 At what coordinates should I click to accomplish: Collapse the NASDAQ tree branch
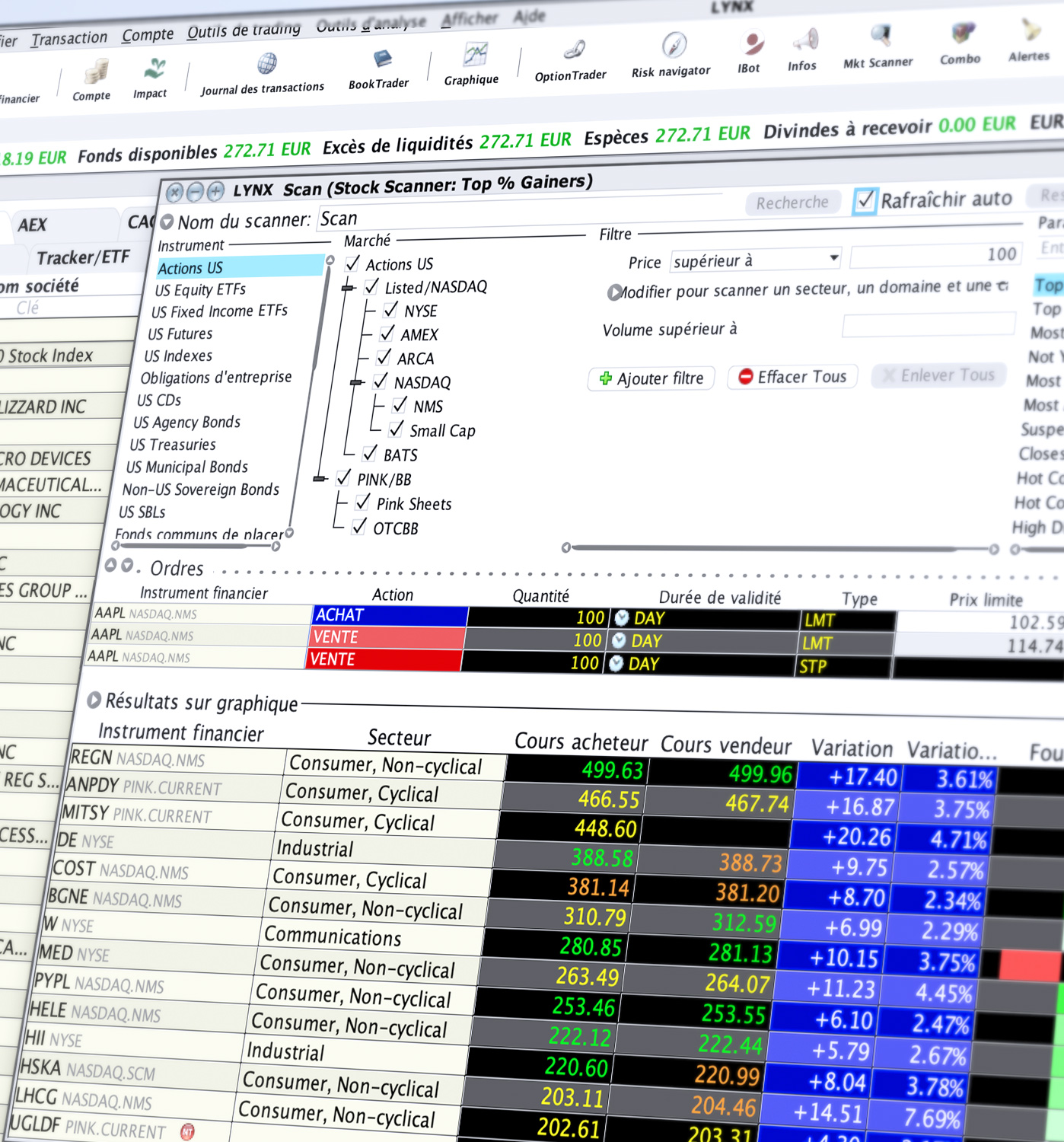[x=356, y=382]
